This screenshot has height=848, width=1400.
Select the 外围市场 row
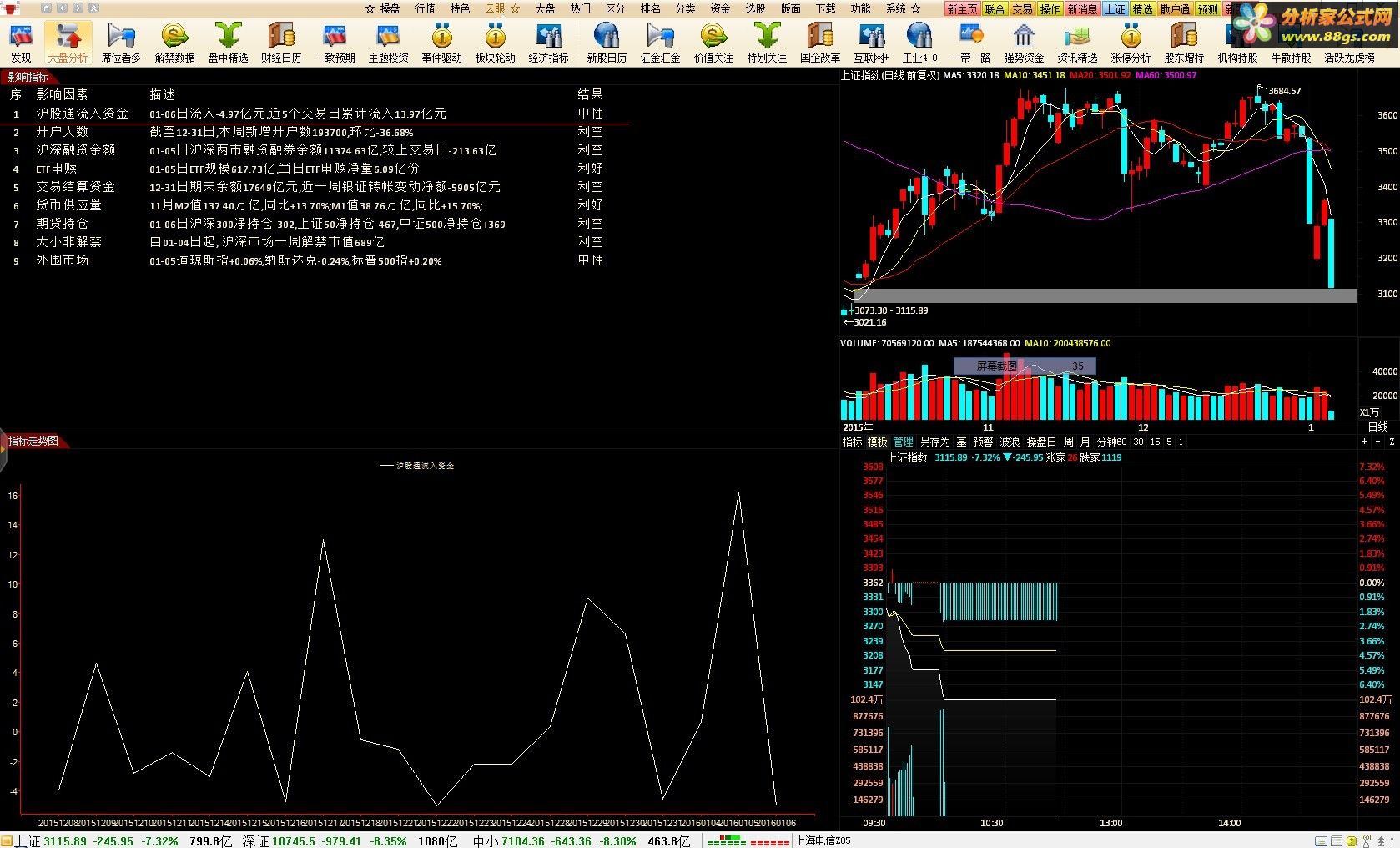tap(314, 260)
